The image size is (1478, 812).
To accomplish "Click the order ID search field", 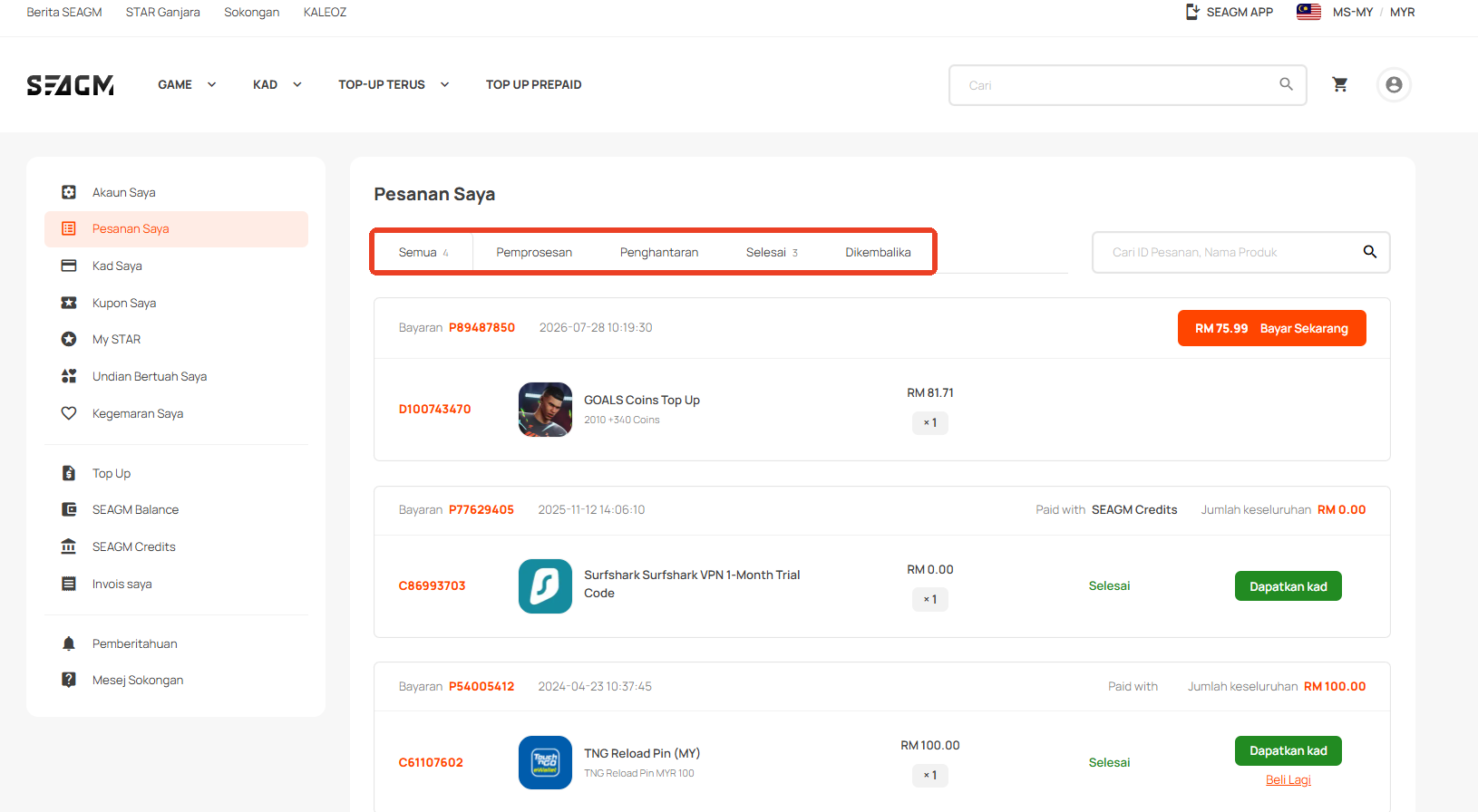I will pyautogui.click(x=1229, y=252).
